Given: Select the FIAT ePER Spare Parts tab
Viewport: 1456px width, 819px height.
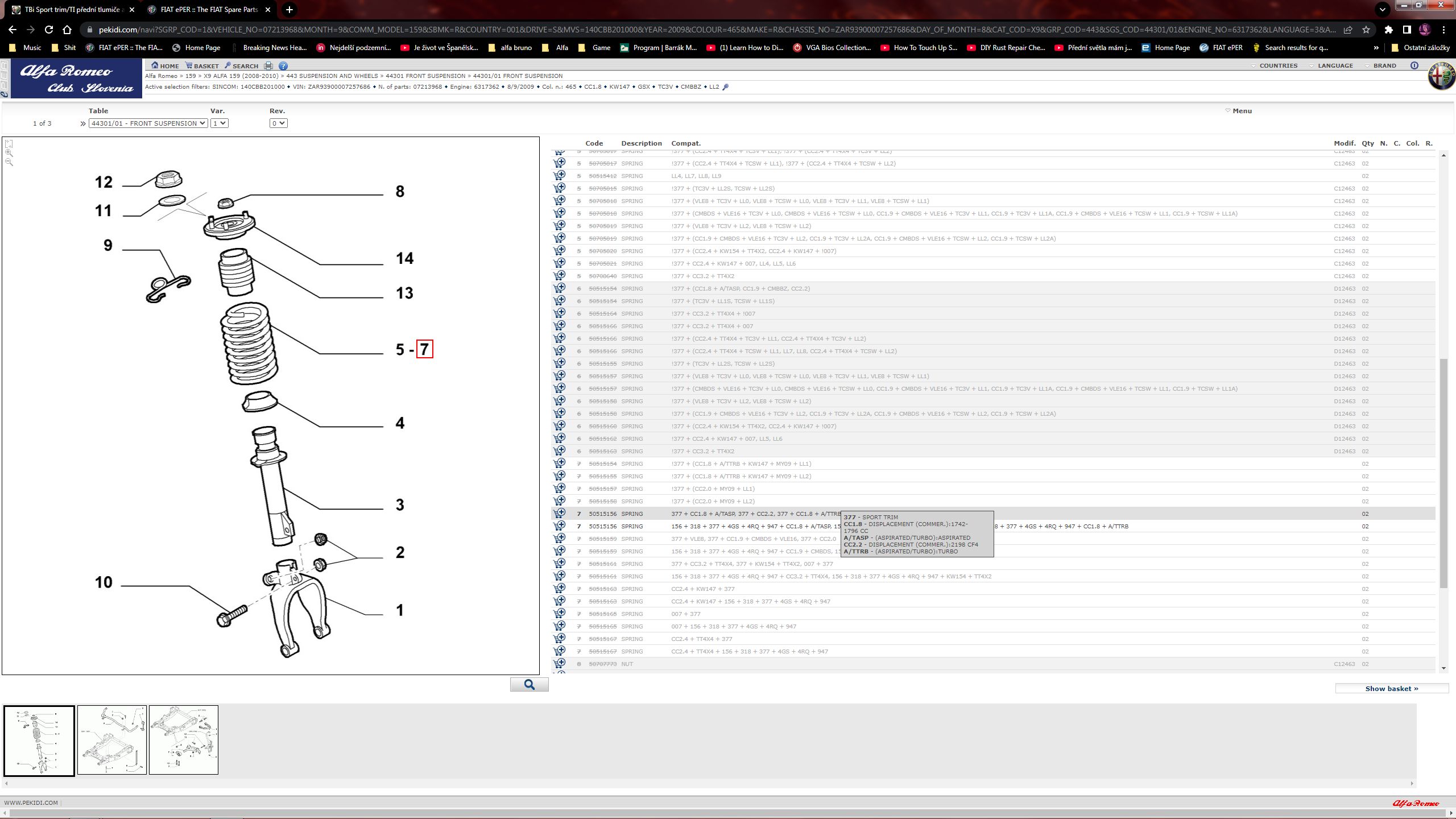Looking at the screenshot, I should tap(208, 10).
